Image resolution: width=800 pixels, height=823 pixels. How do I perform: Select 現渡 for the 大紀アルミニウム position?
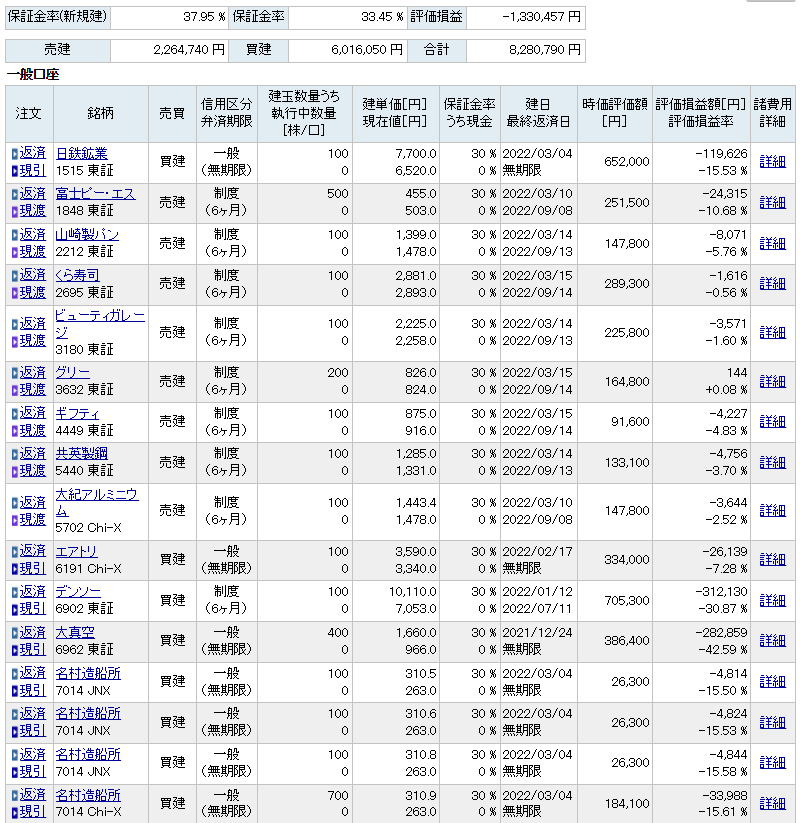(33, 519)
